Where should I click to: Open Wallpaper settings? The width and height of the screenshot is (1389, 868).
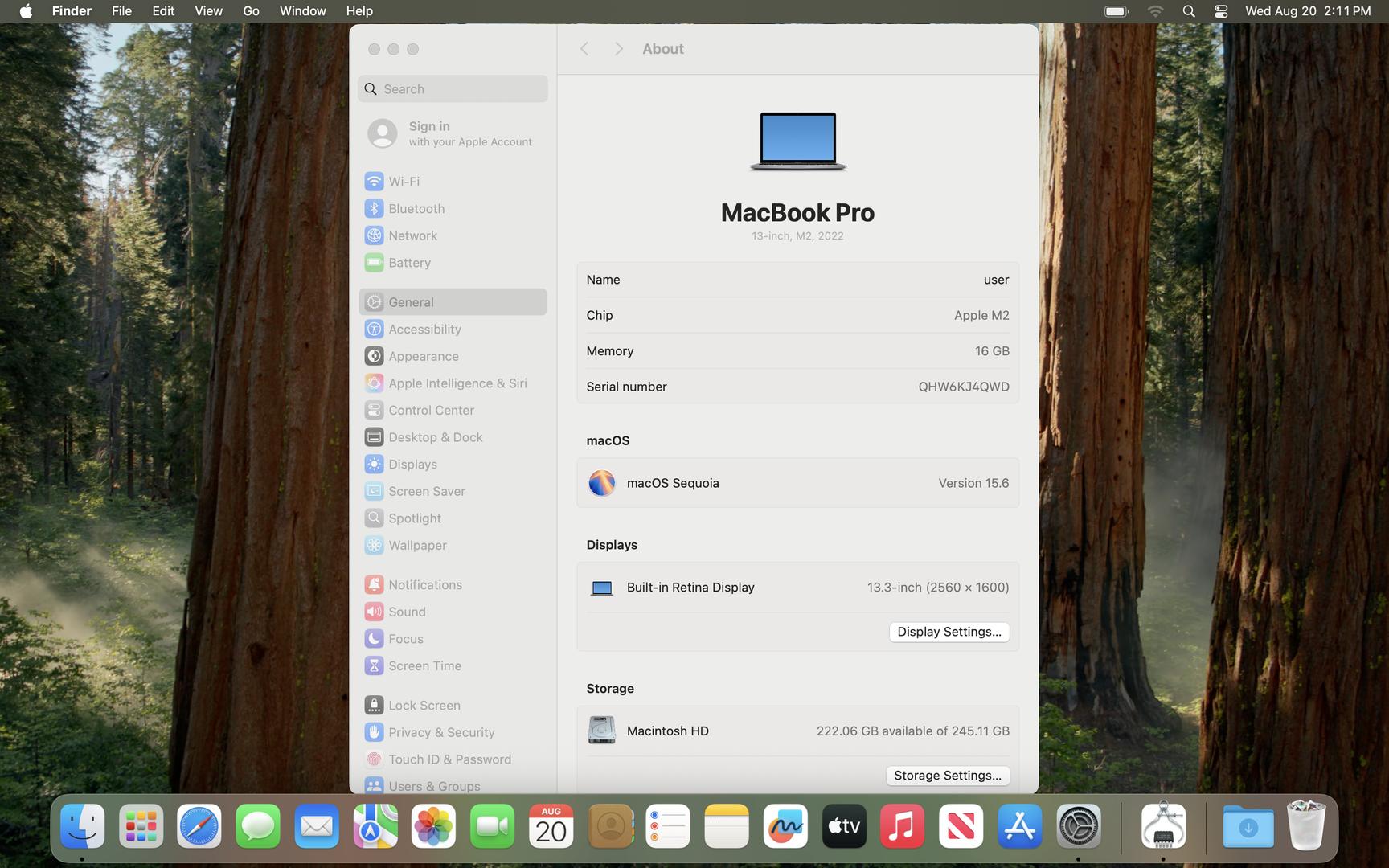[x=453, y=545]
